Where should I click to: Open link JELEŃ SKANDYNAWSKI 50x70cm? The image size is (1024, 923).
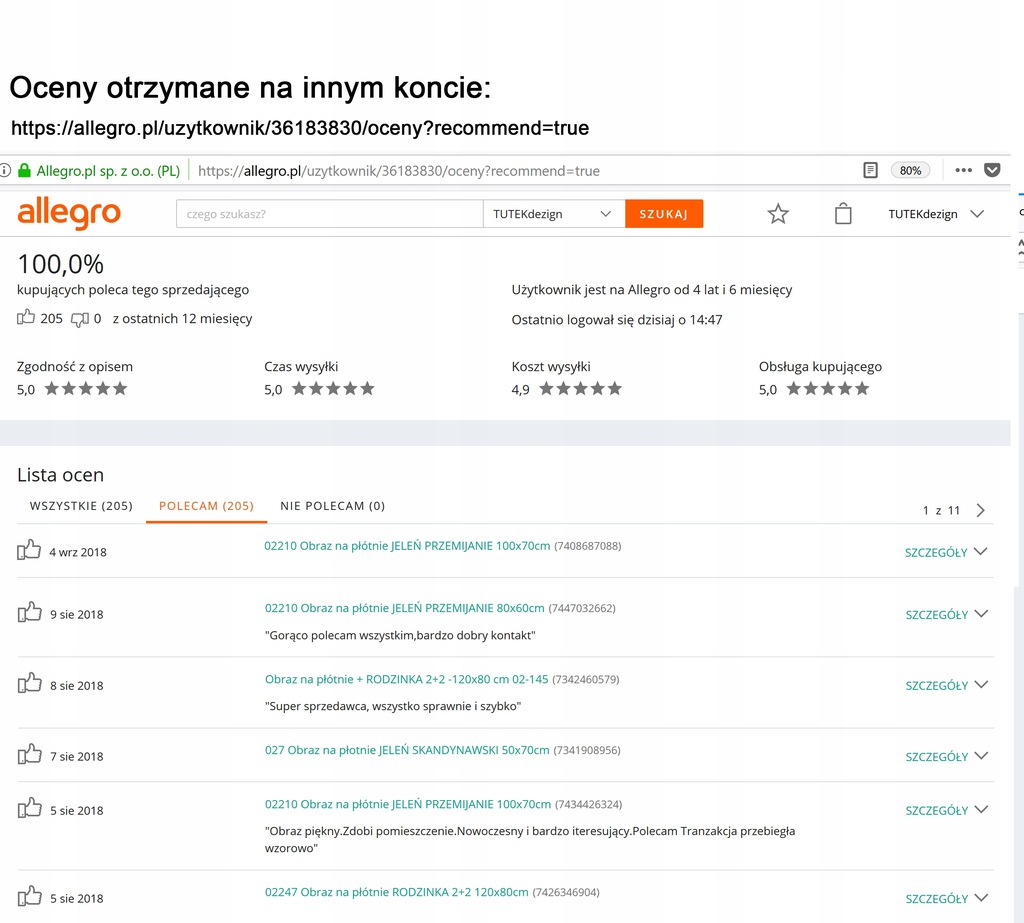point(407,751)
